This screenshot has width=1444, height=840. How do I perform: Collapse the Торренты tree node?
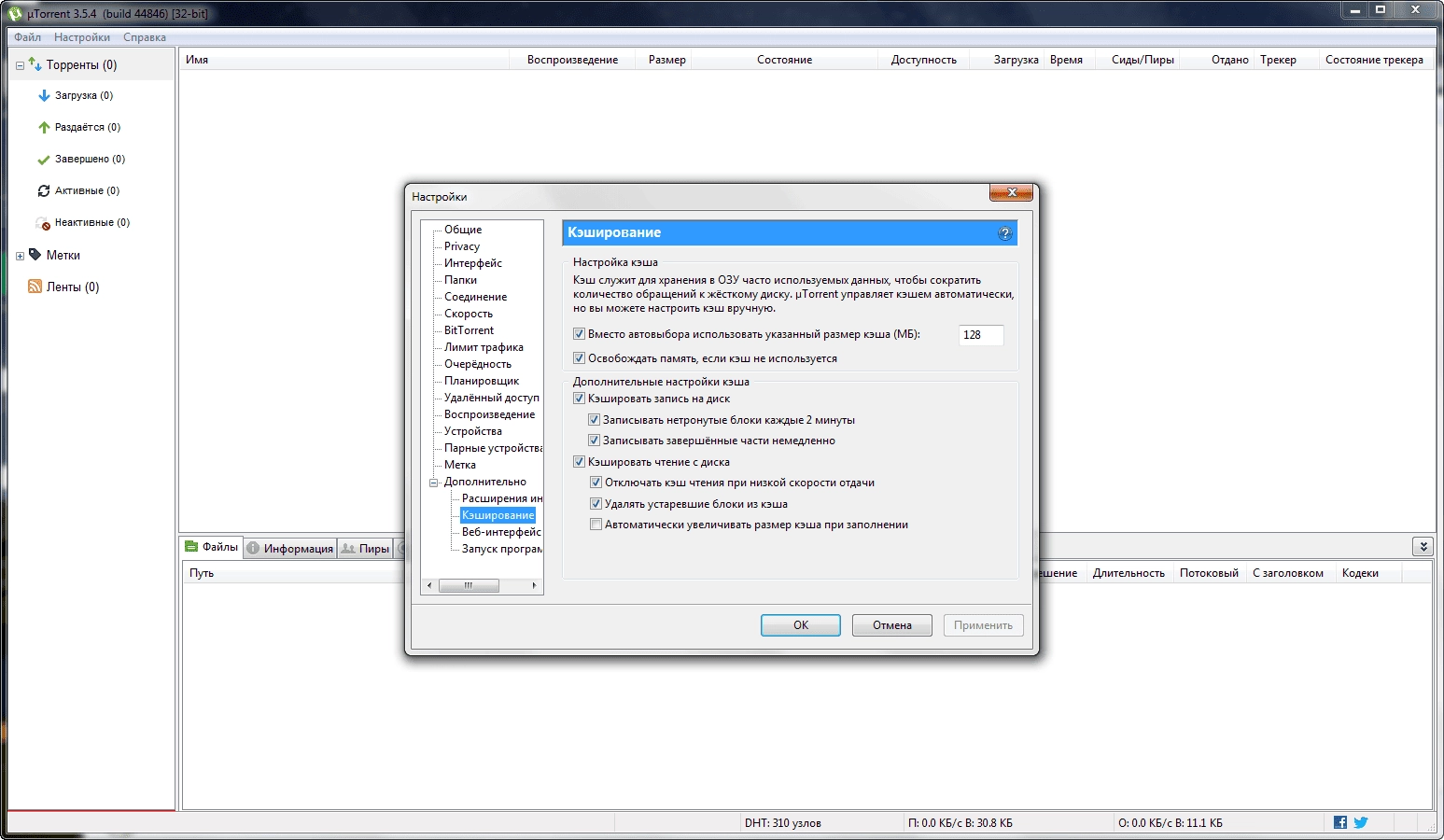point(20,65)
